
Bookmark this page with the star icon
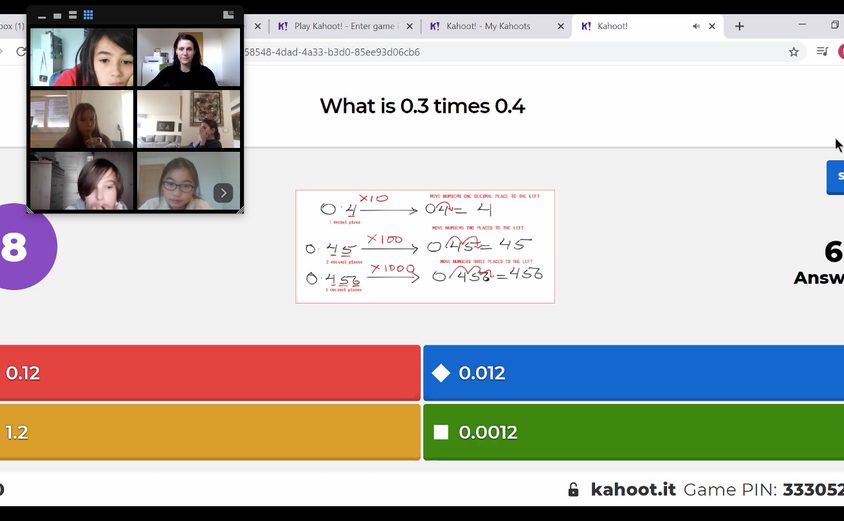[794, 52]
